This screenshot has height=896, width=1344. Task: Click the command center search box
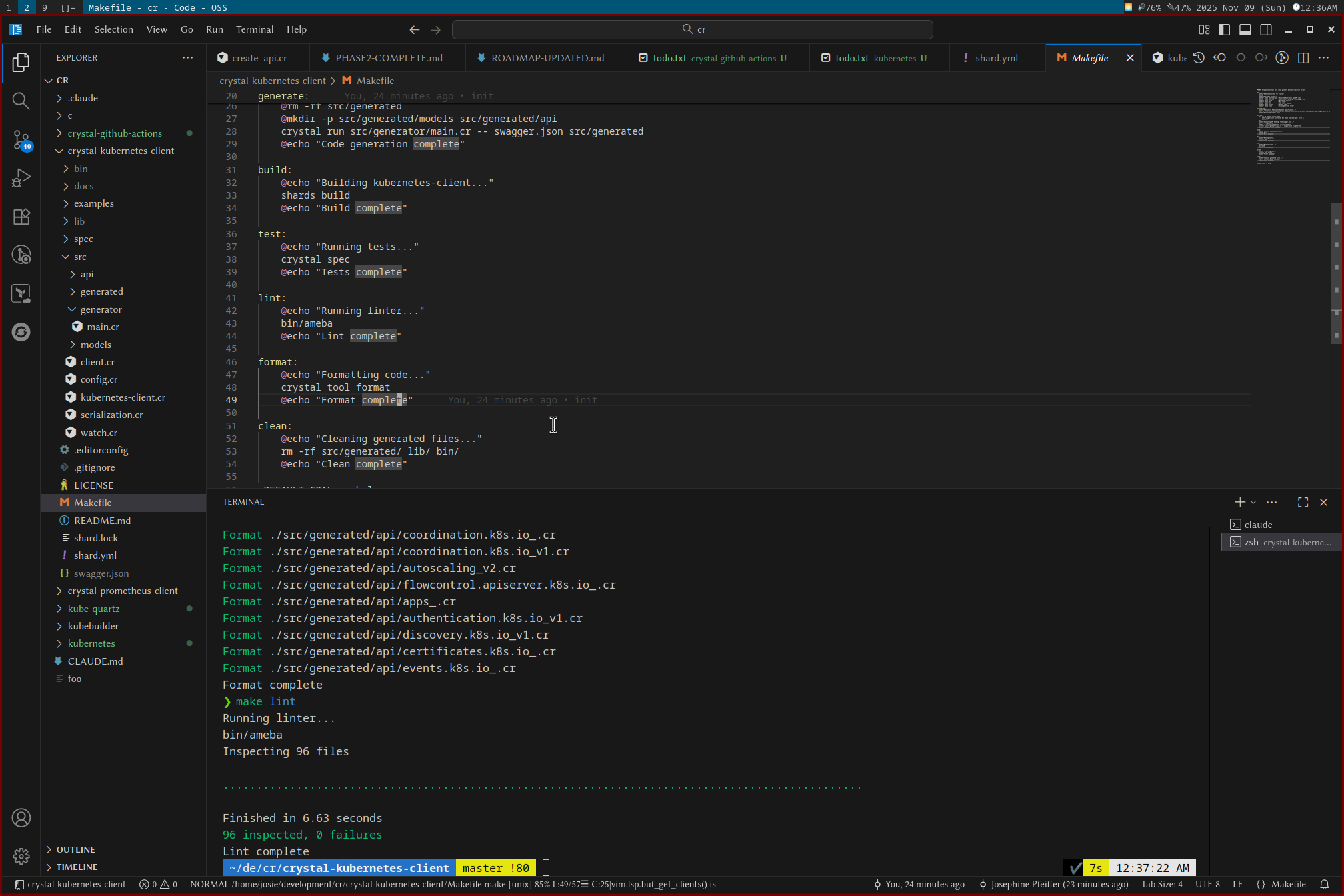(692, 29)
